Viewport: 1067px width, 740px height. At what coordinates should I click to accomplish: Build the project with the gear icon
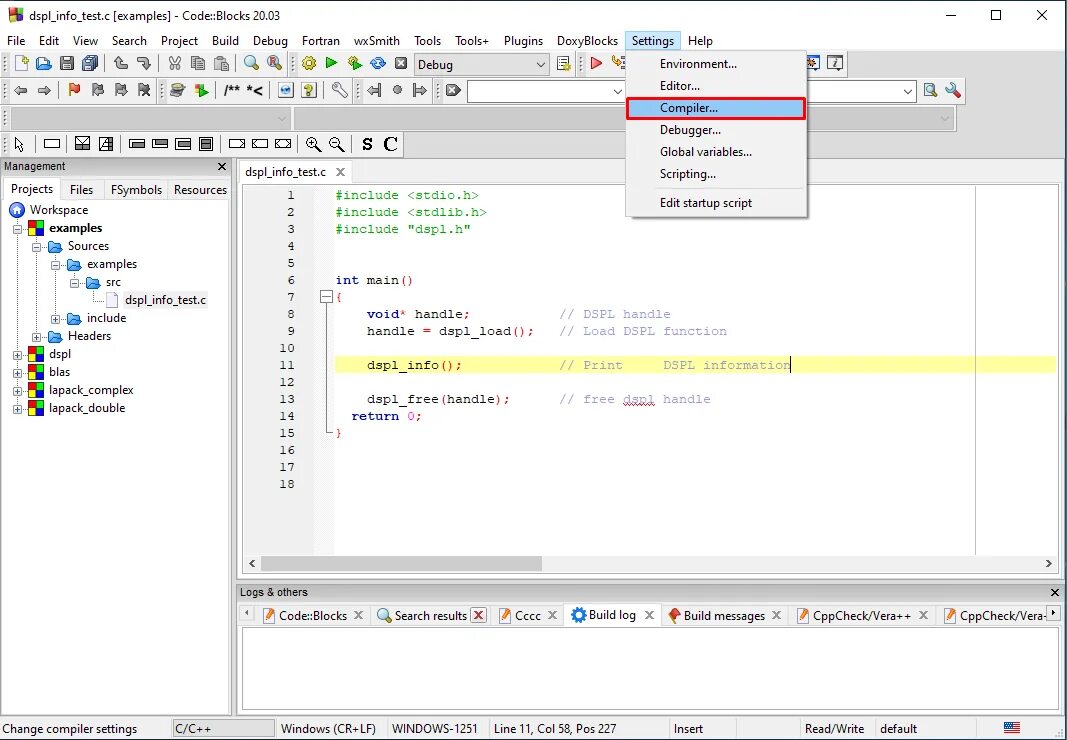coord(309,63)
